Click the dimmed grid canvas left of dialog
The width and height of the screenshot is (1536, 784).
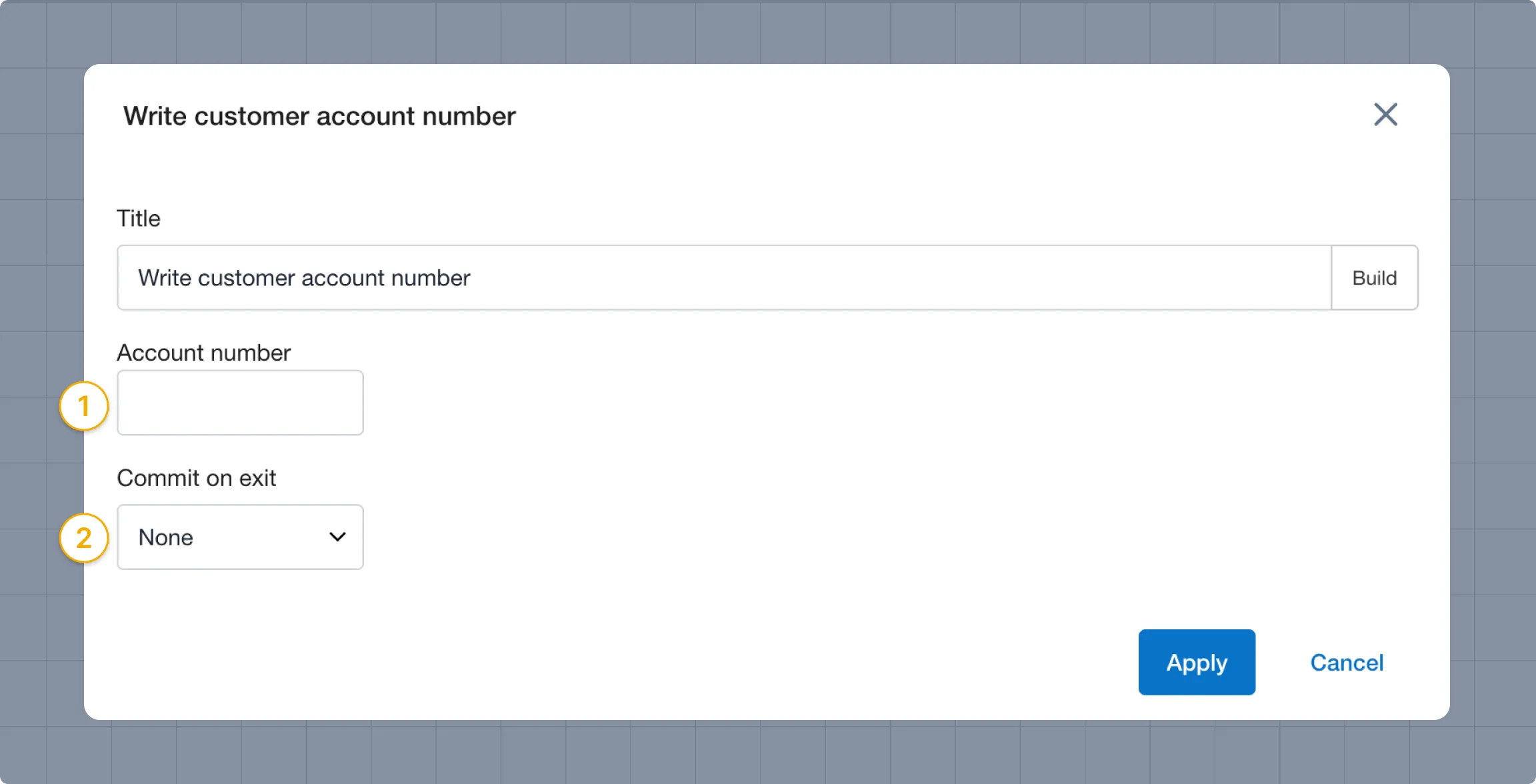(x=40, y=267)
